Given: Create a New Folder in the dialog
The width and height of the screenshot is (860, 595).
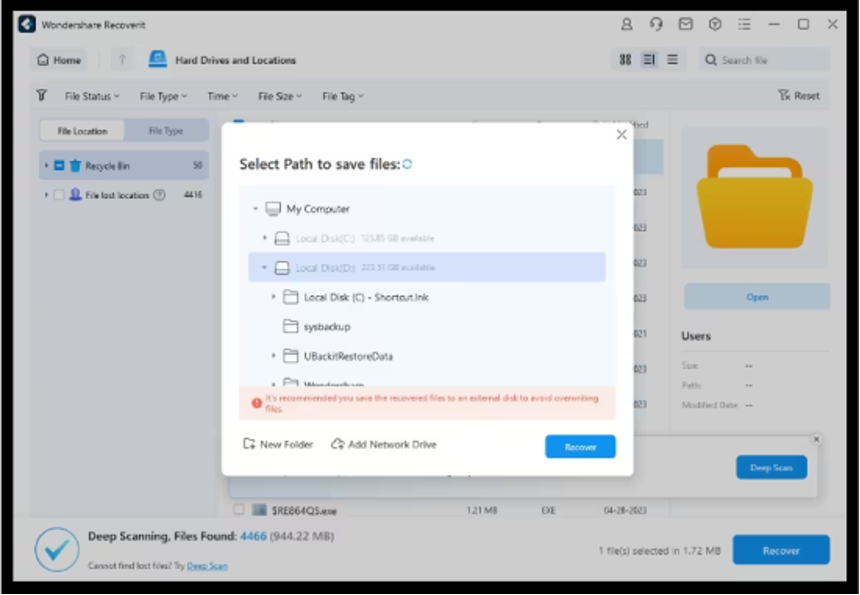Looking at the screenshot, I should click(x=278, y=444).
